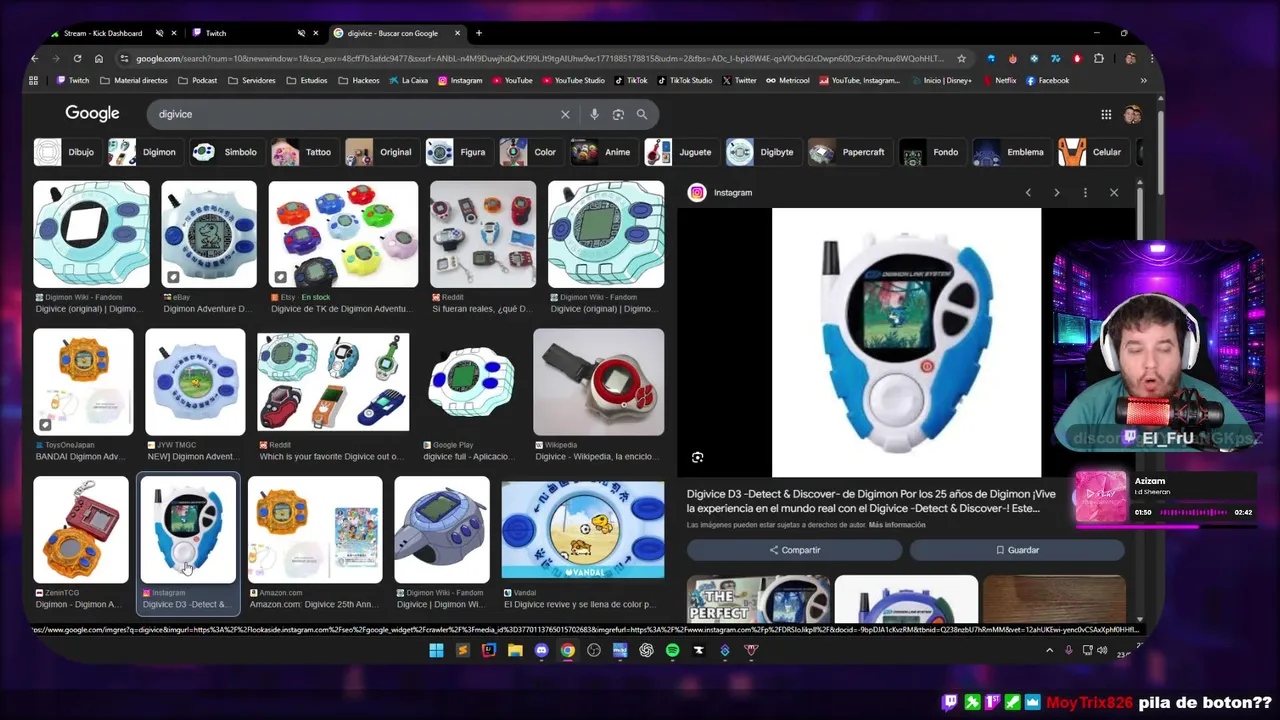
Task: Open the Google apps grid
Action: [1106, 114]
